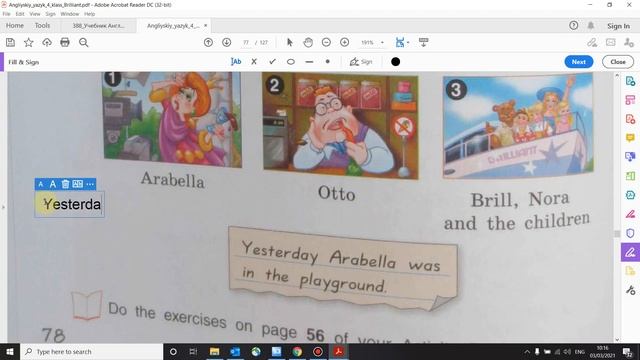Click the vertical scrollbar thumb
The height and width of the screenshot is (360, 640).
pyautogui.click(x=617, y=233)
